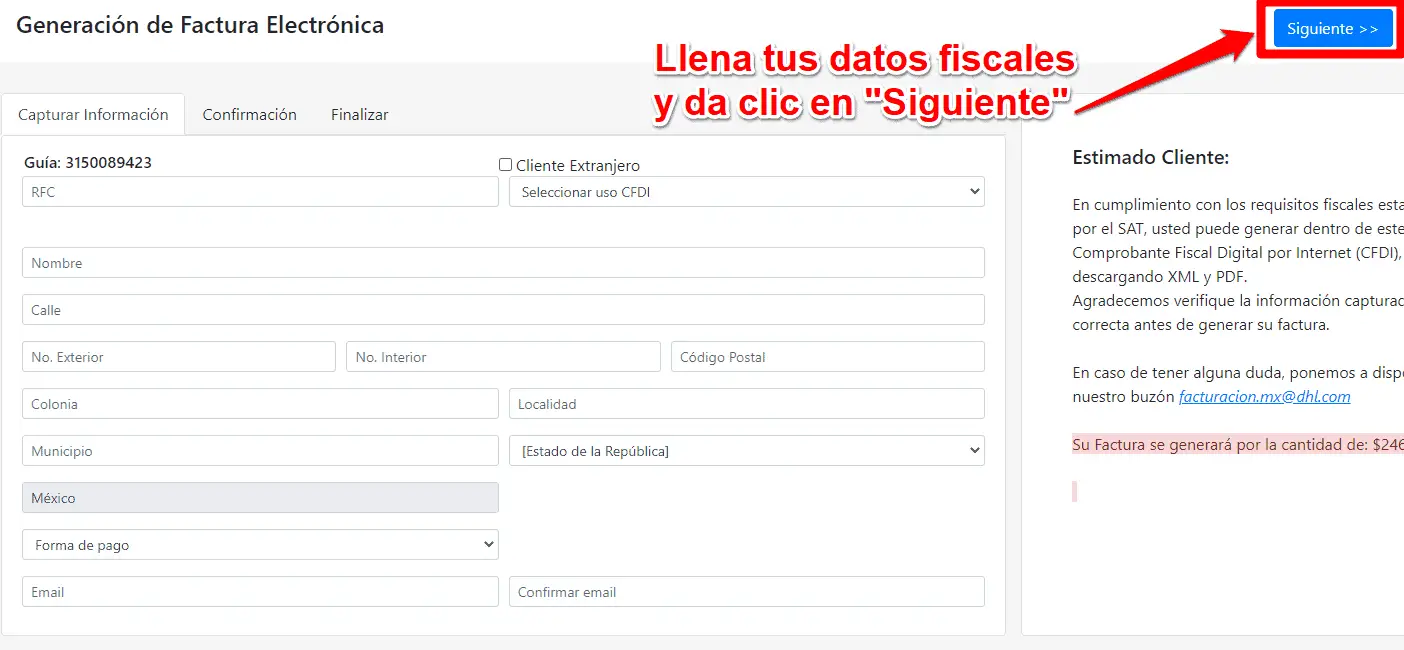Image resolution: width=1404 pixels, height=650 pixels.
Task: Click the Generación de Factura Electrónica heading
Action: tap(200, 25)
